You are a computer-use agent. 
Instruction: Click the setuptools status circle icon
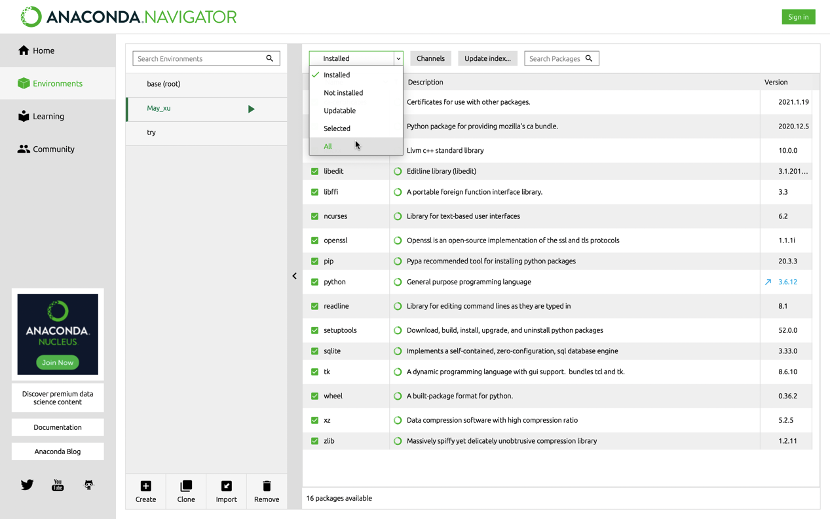coord(398,330)
